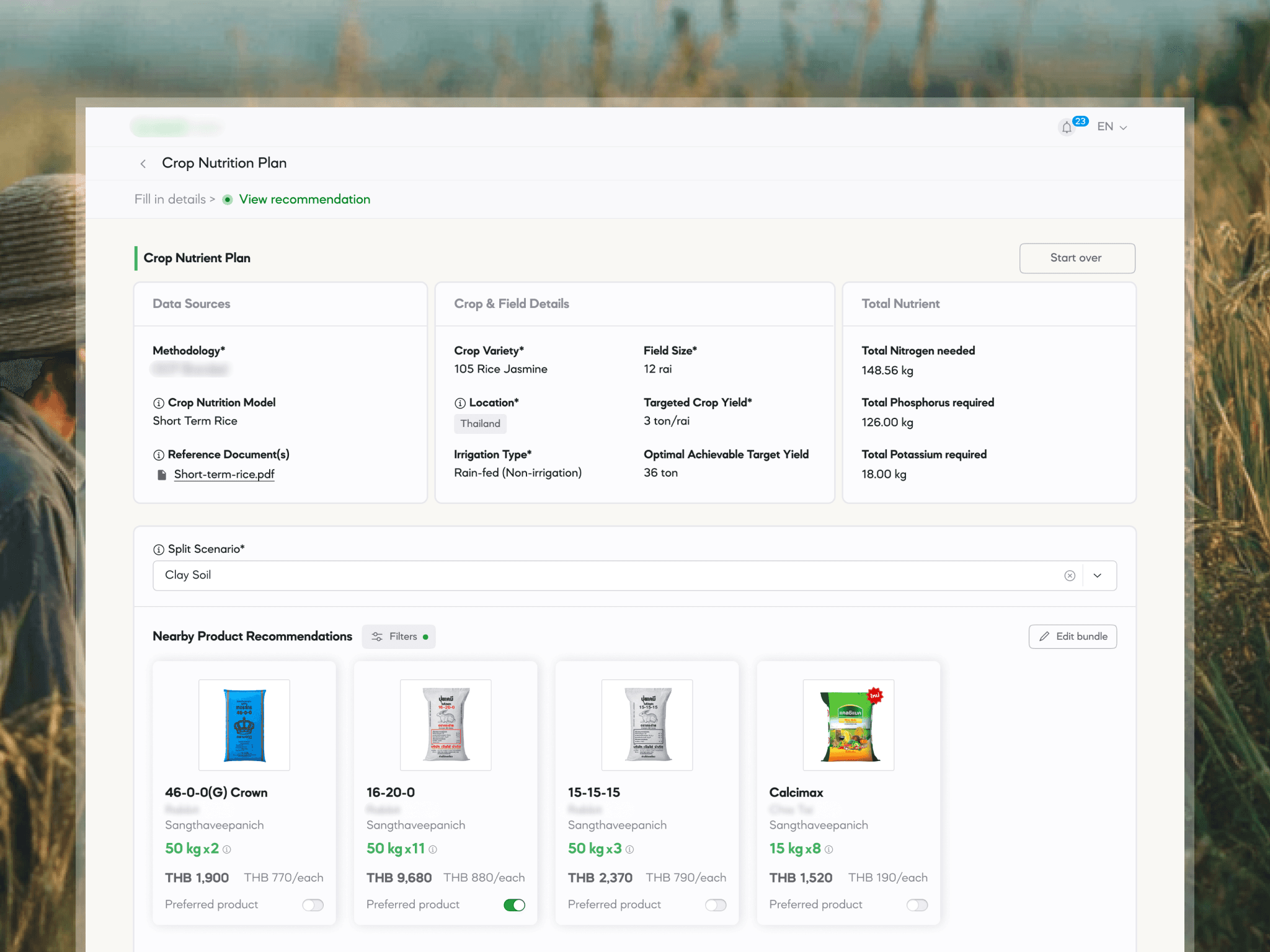Click info icon next to 50 kg x11
Image resolution: width=1270 pixels, height=952 pixels.
click(x=433, y=850)
